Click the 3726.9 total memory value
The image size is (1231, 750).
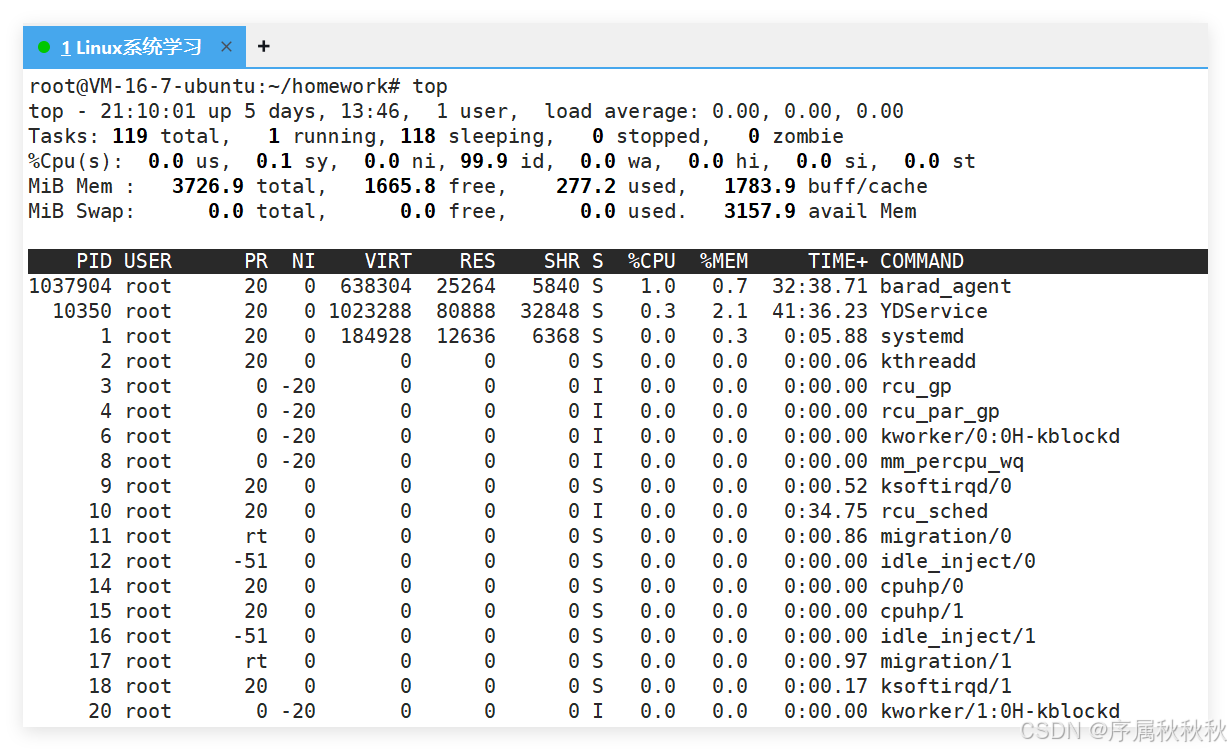(208, 186)
